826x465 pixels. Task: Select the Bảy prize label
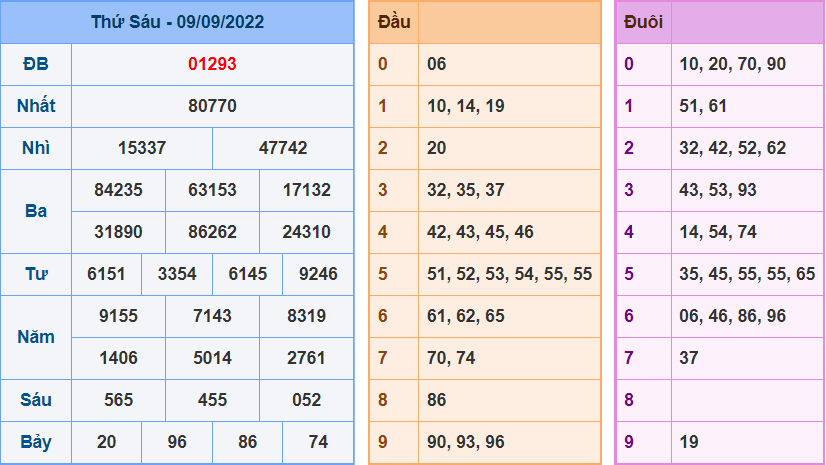[x=36, y=442]
